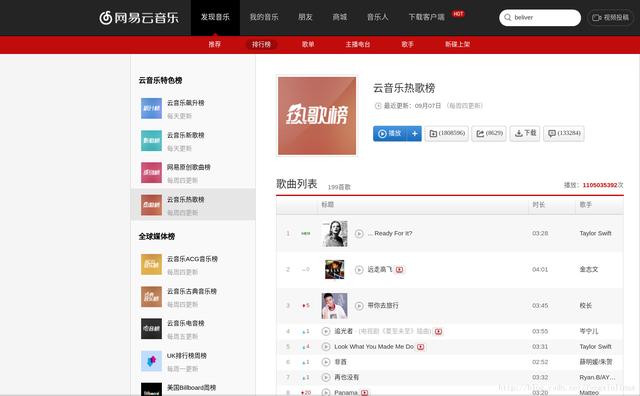Click the 带你去旅行 album cover

(335, 305)
